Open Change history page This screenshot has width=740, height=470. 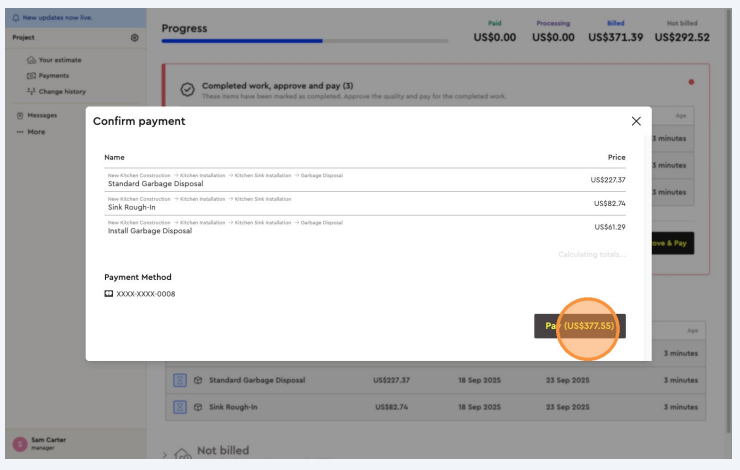click(x=62, y=91)
